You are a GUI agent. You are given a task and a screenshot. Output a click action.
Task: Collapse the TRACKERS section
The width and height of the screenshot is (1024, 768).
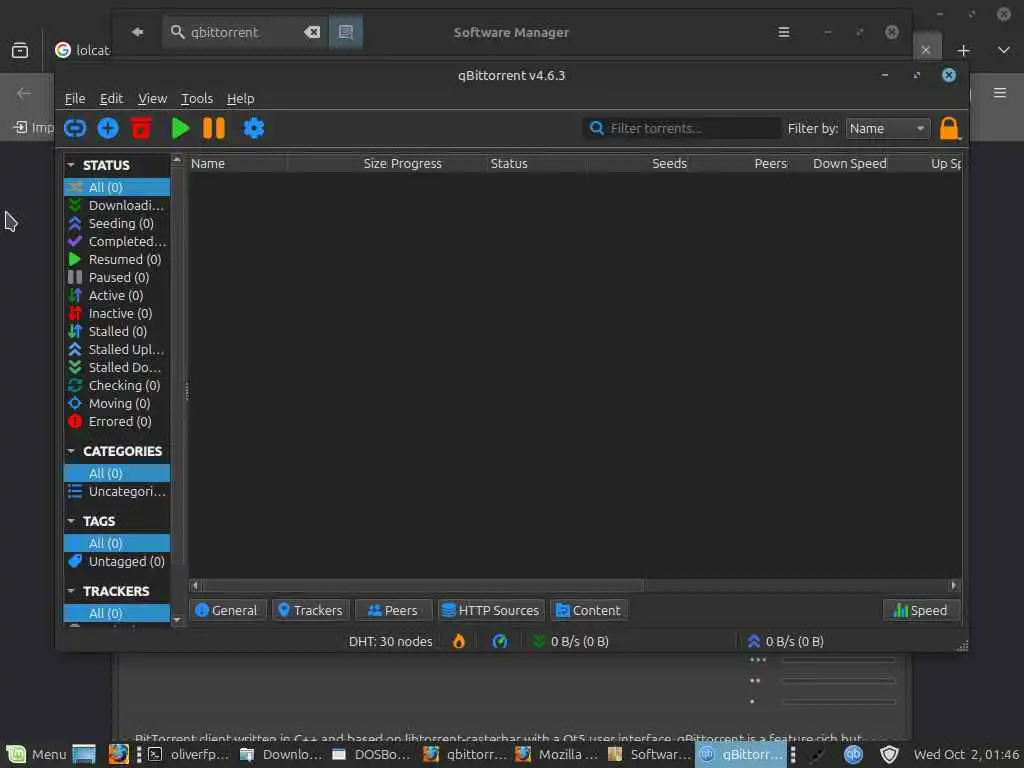(71, 591)
